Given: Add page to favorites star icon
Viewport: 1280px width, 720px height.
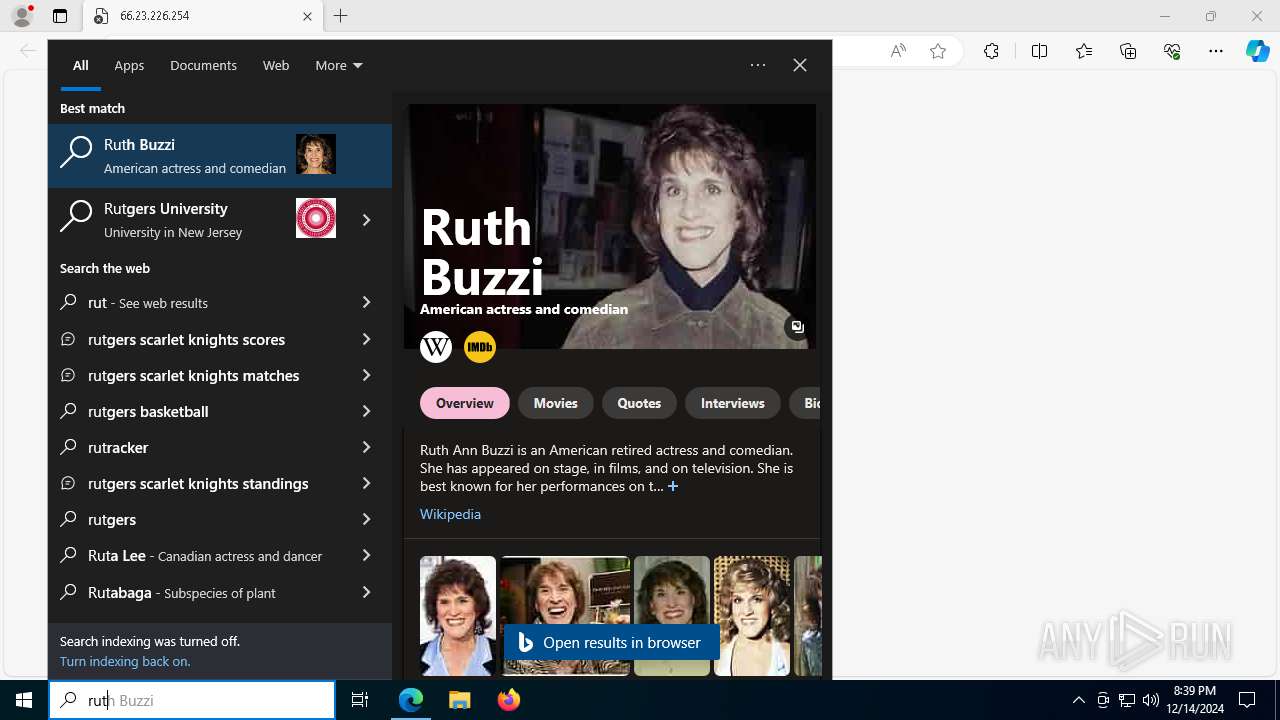Looking at the screenshot, I should pyautogui.click(x=938, y=51).
